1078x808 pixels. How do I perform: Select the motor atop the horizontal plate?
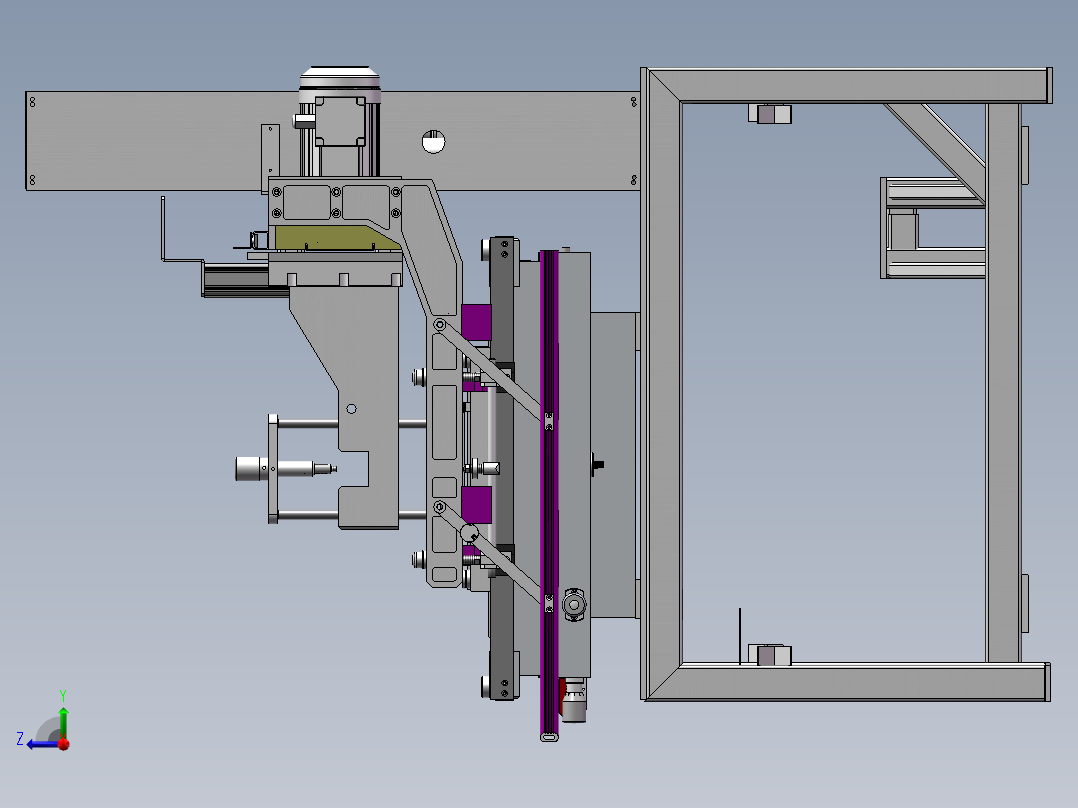point(340,122)
